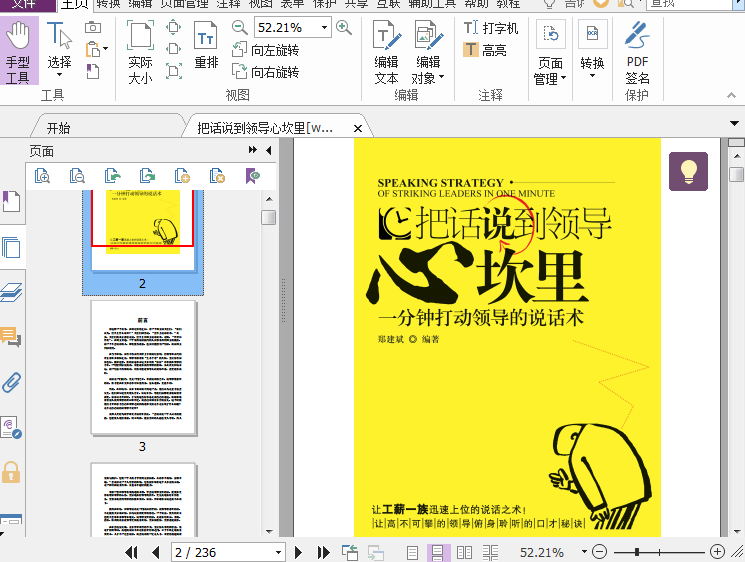Open the Bookmarks sidebar panel
This screenshot has width=745, height=562.
(x=11, y=202)
